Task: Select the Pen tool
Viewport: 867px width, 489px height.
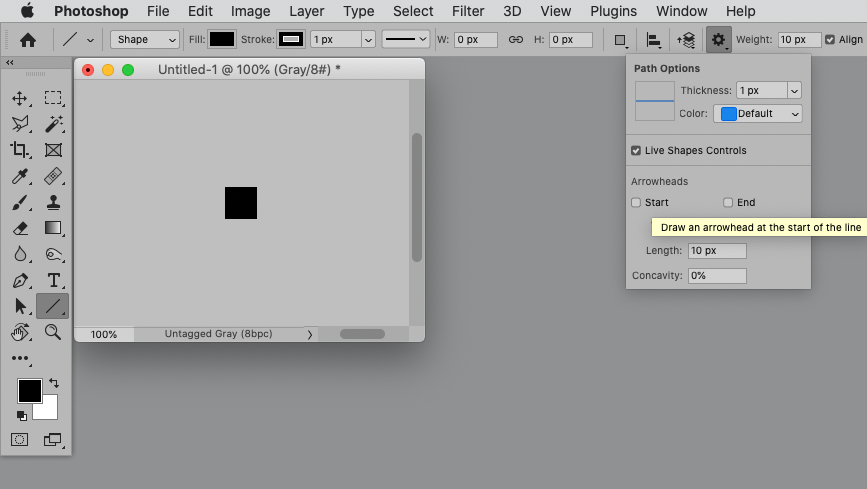Action: coord(20,280)
